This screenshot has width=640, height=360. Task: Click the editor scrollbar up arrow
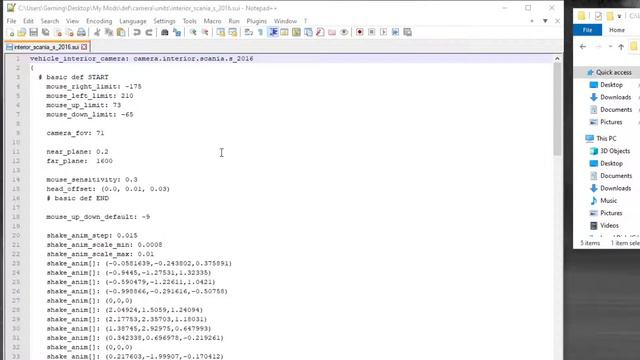coord(557,59)
